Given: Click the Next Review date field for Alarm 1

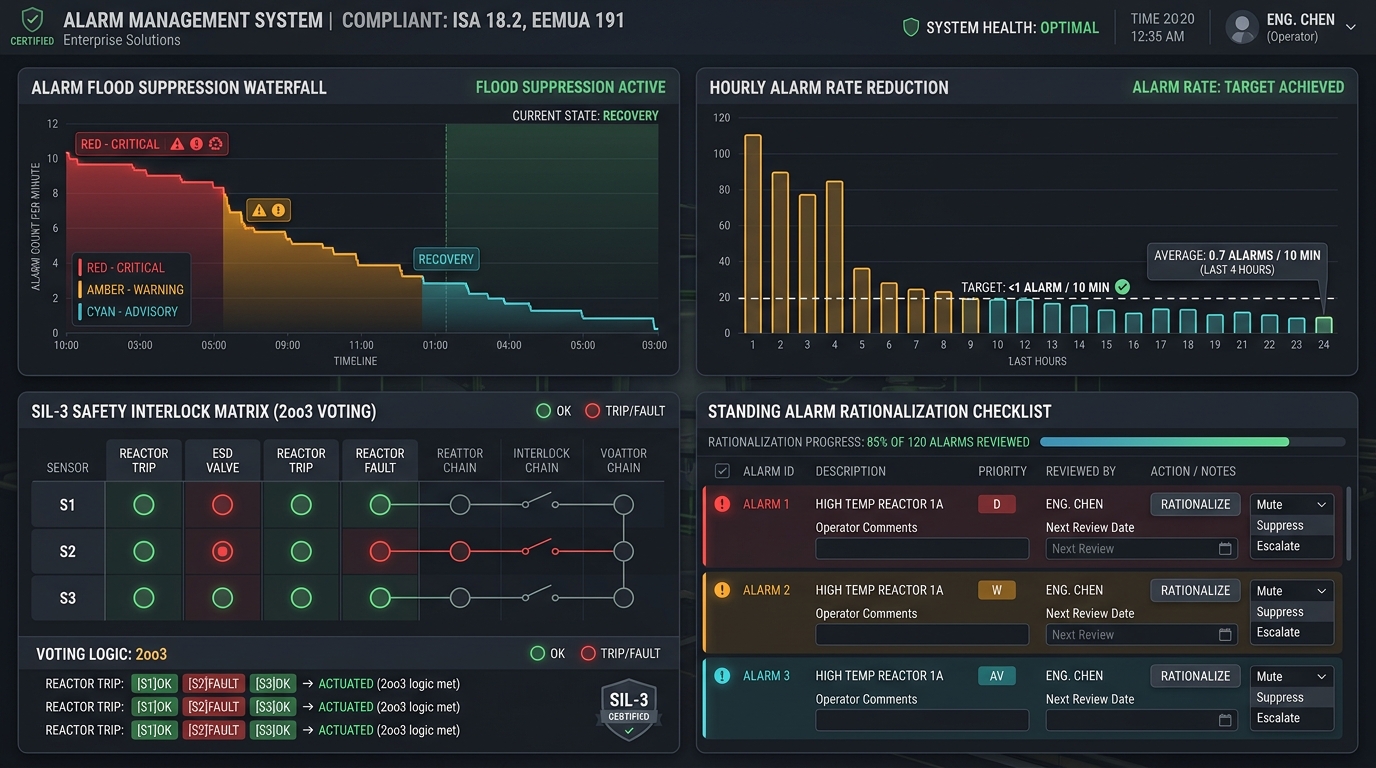Looking at the screenshot, I should [x=1142, y=548].
